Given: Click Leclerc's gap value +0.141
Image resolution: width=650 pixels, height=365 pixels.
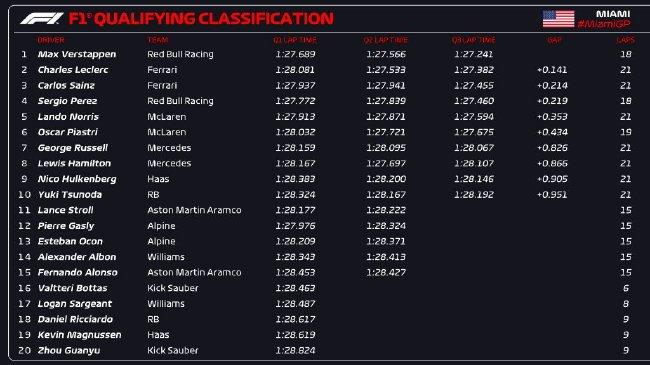Looking at the screenshot, I should click(552, 70).
